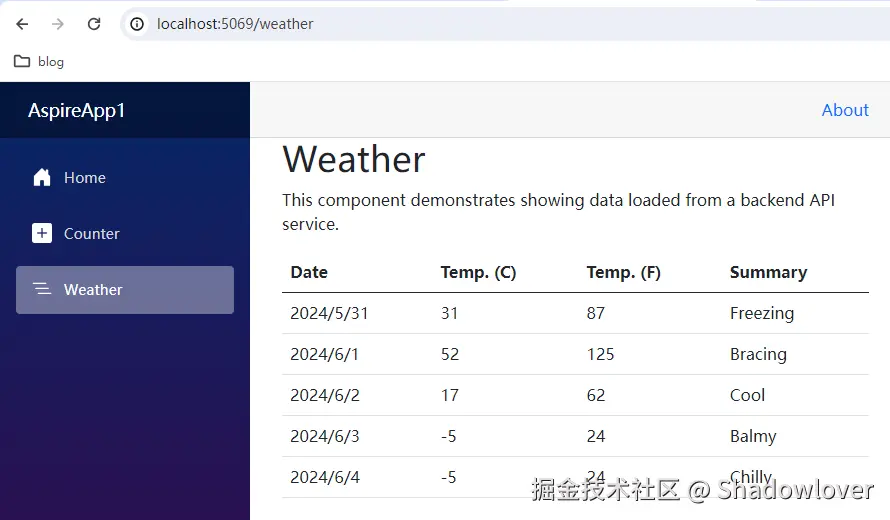Select the date cell 2024/6/1
890x520 pixels.
point(324,354)
